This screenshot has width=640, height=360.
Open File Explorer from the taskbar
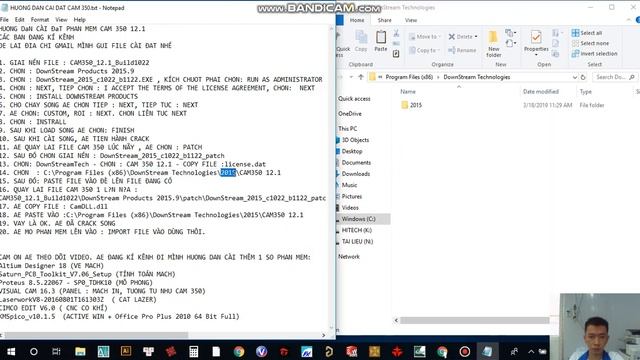pyautogui.click(x=80, y=351)
